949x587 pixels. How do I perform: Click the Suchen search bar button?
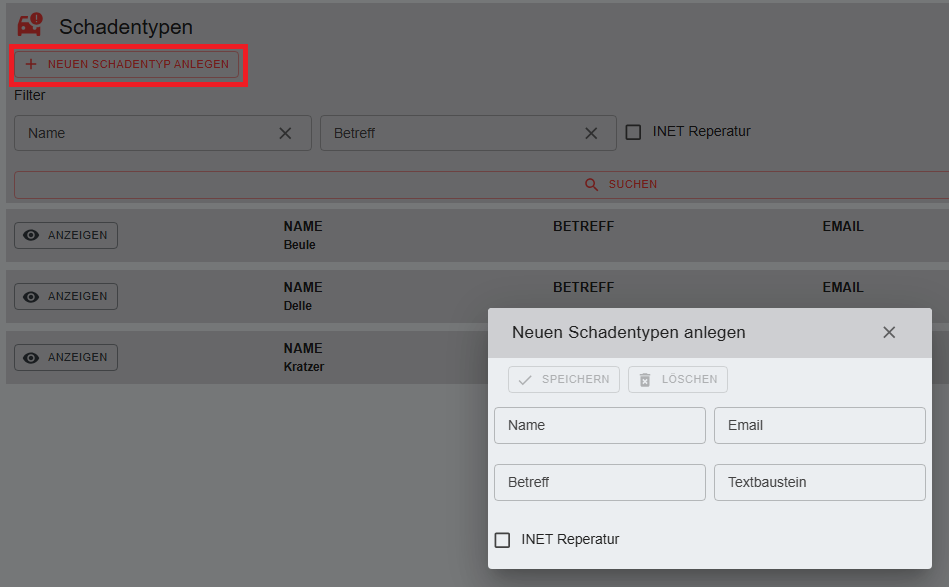(480, 185)
